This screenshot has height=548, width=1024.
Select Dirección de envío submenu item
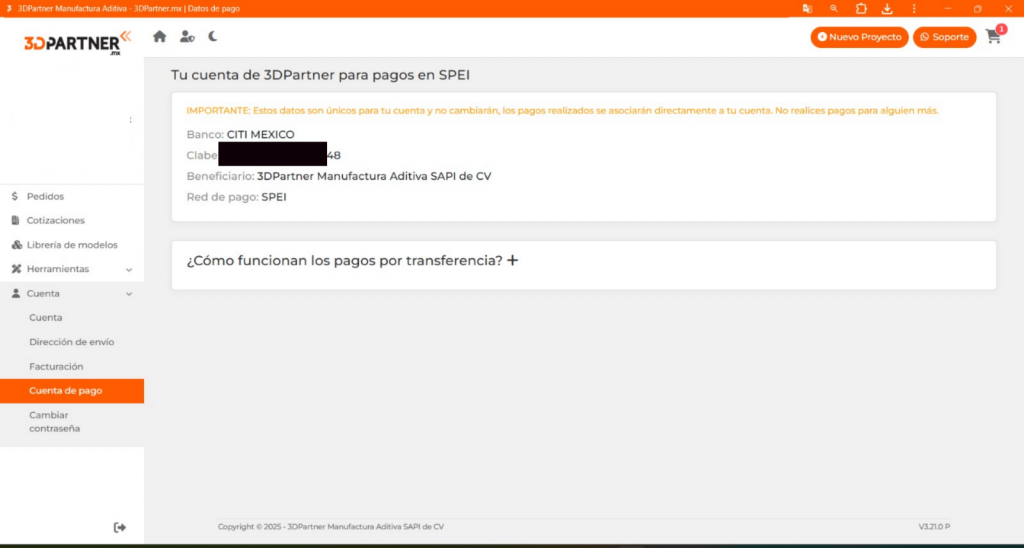71,342
